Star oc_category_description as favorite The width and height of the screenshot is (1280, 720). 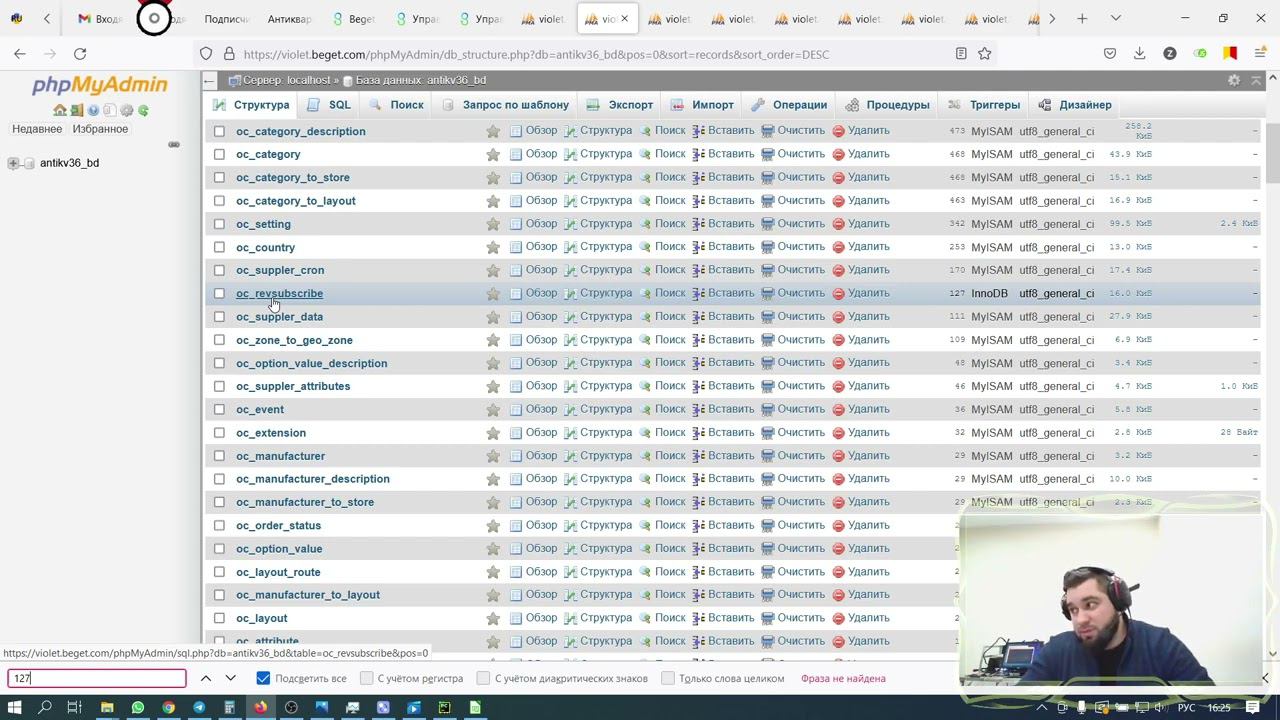point(493,131)
